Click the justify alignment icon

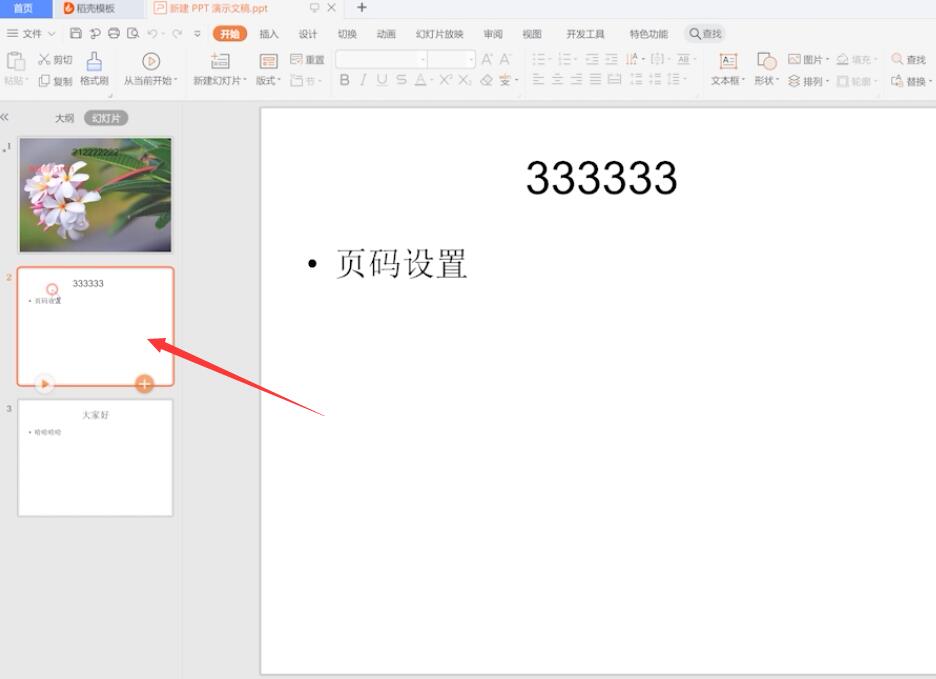pos(595,79)
